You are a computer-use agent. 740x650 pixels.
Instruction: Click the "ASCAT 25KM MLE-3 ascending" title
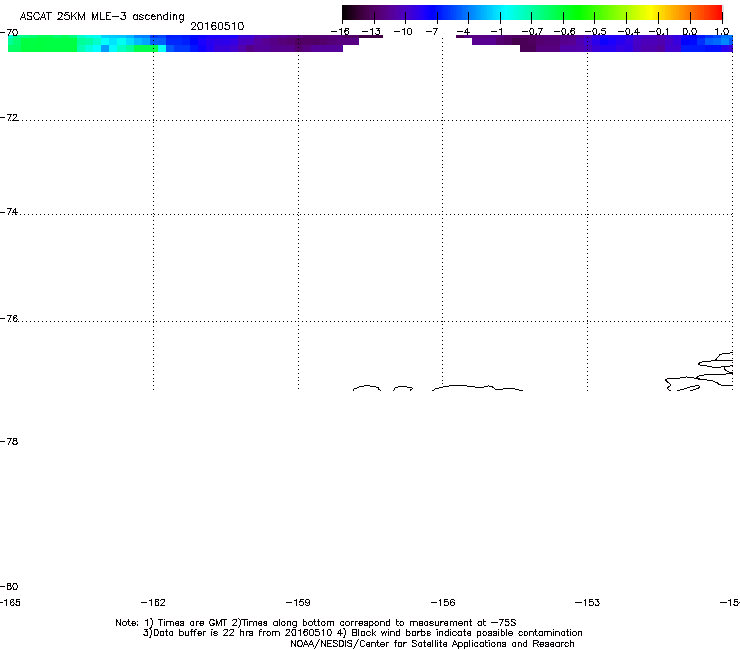coord(102,16)
